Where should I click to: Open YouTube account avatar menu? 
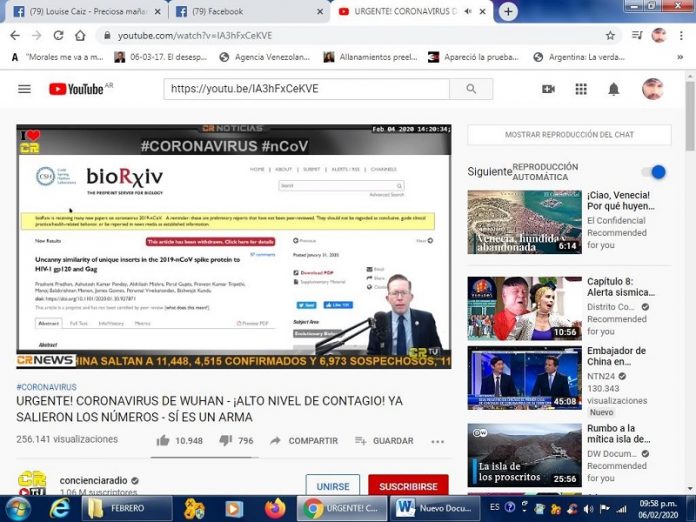(x=652, y=89)
